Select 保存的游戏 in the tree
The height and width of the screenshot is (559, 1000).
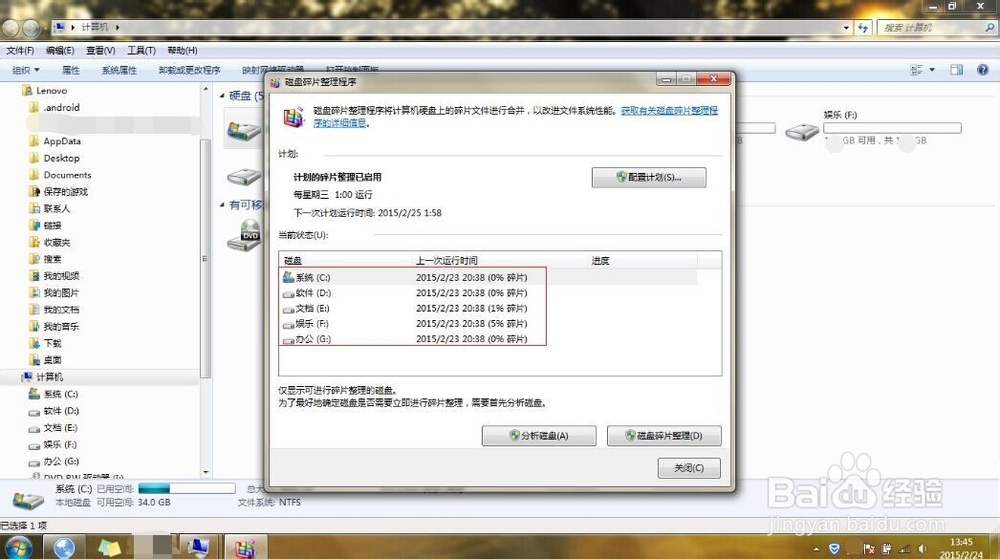click(x=65, y=191)
